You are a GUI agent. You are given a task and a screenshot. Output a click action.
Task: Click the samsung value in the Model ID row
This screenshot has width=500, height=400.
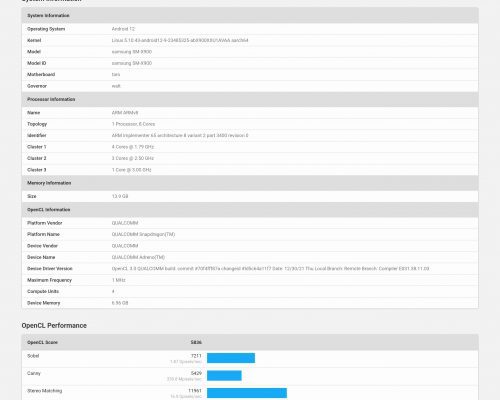click(132, 63)
